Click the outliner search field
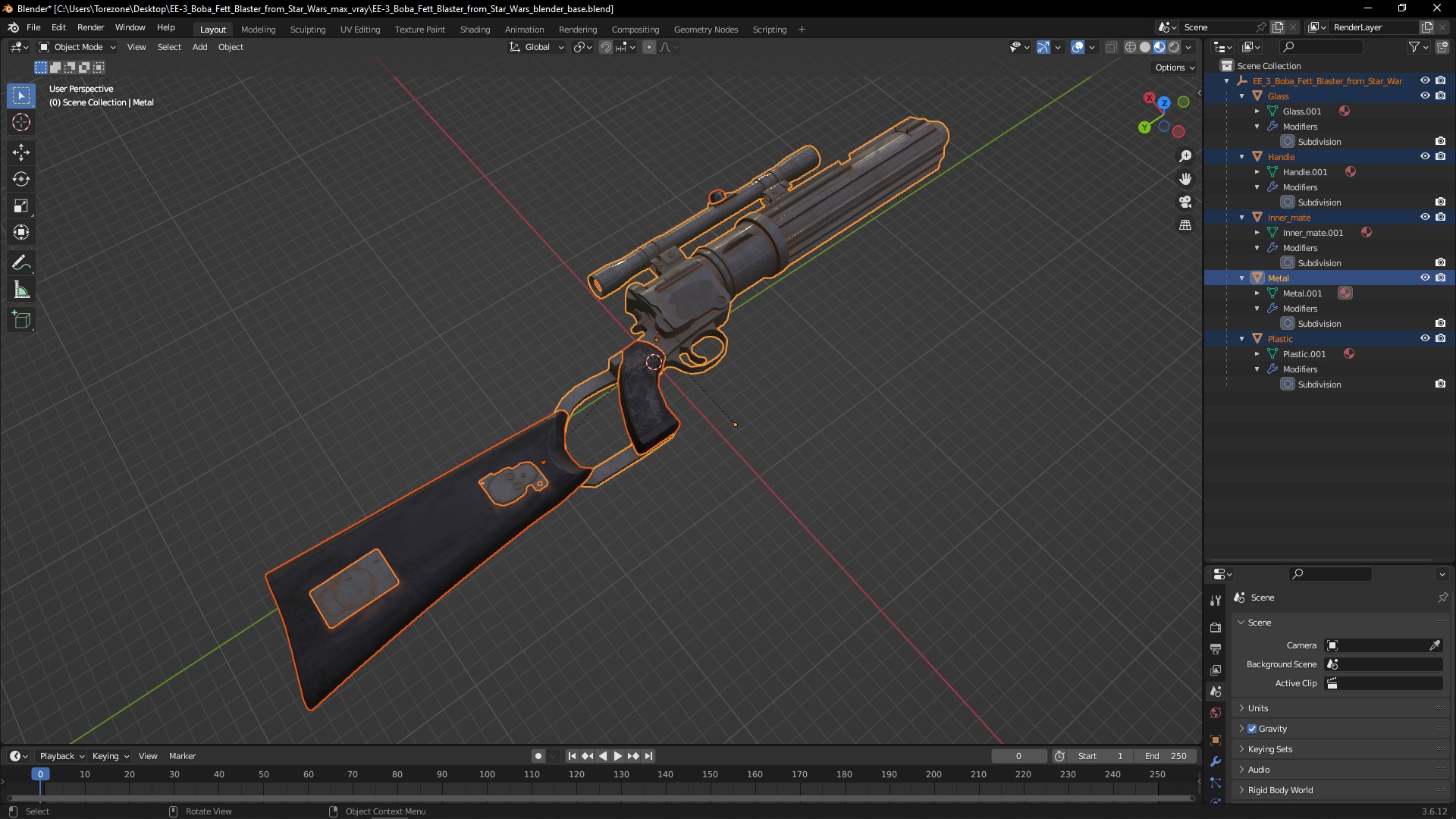The image size is (1456, 819). [x=1319, y=47]
